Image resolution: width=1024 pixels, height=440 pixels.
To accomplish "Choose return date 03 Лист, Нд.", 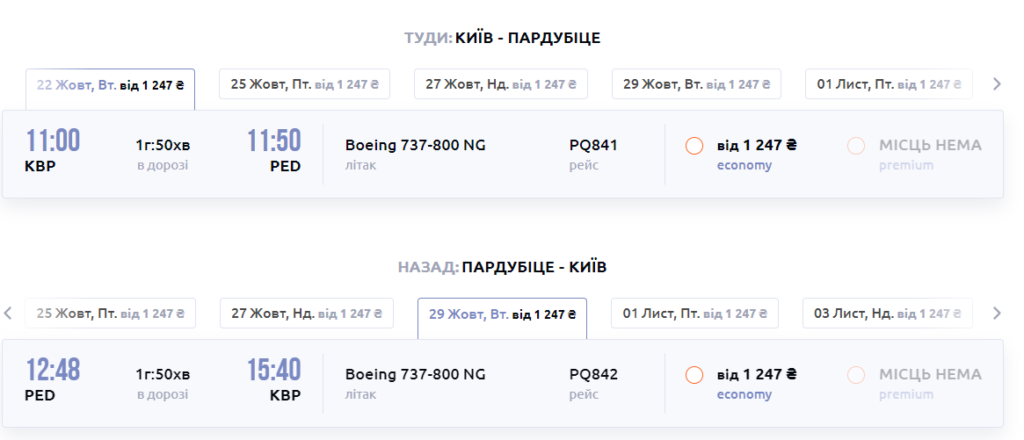I will (x=886, y=313).
